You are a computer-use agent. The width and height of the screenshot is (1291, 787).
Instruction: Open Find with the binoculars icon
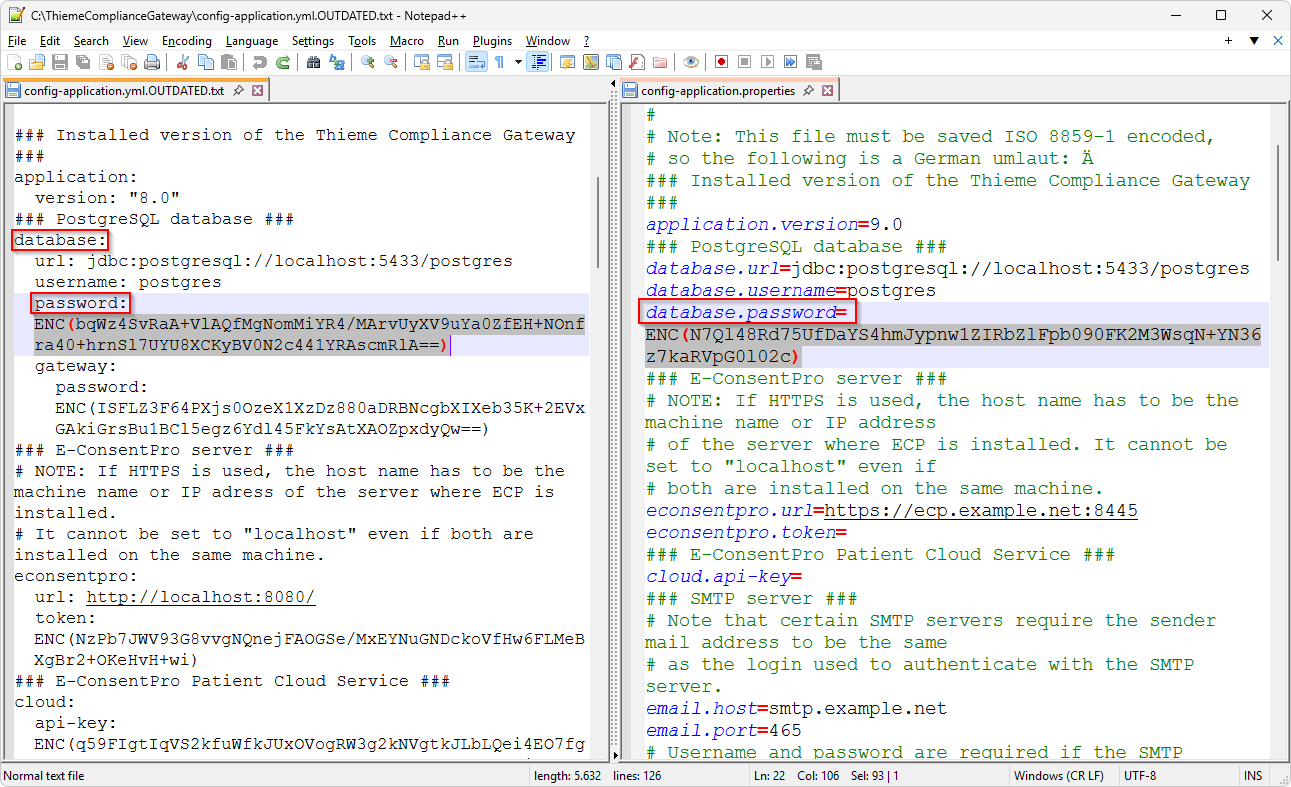tap(313, 62)
